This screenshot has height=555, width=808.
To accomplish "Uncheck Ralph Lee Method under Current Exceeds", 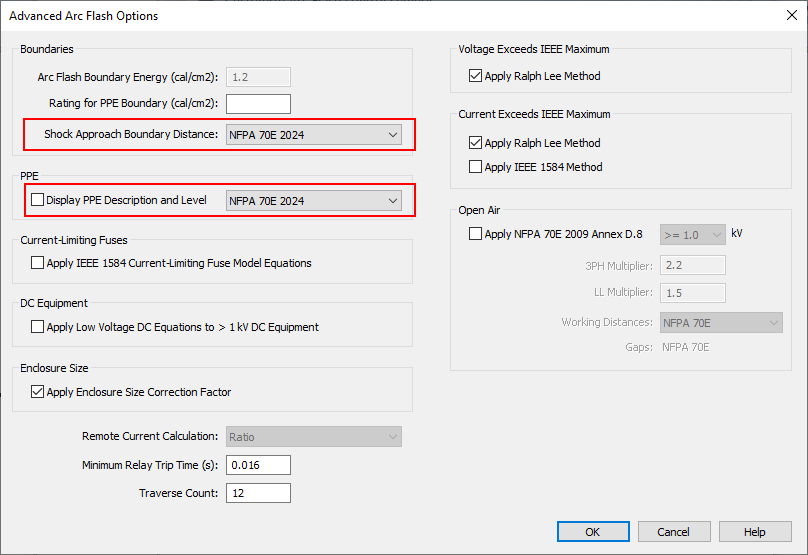I will pyautogui.click(x=476, y=143).
